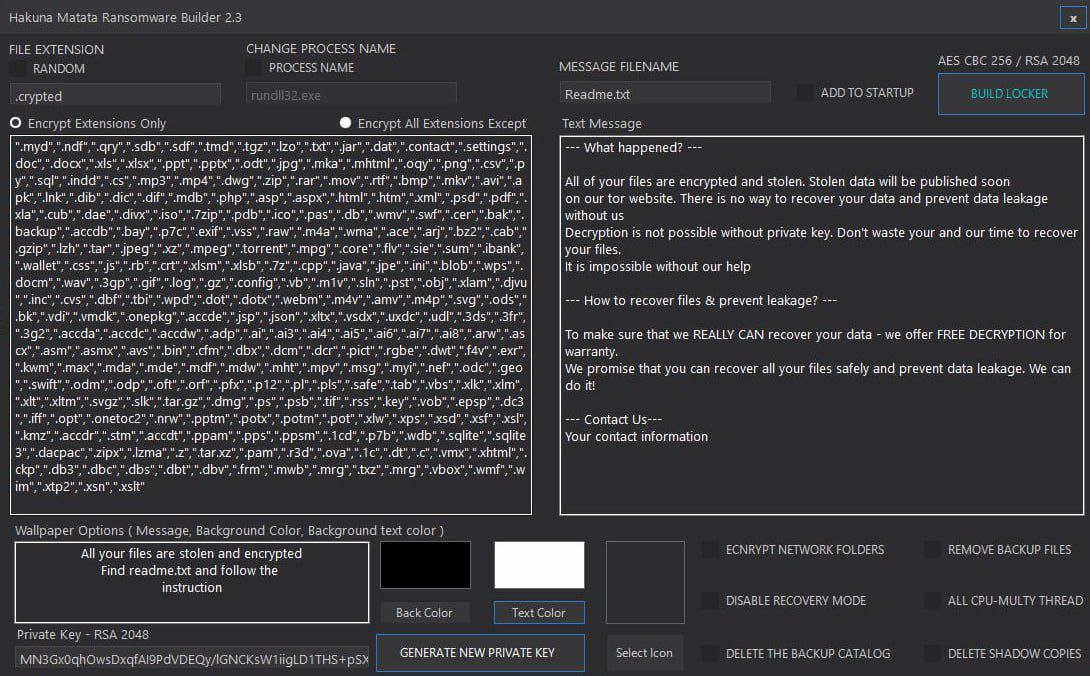Tick DELETE THE BACKUP CATALOG checkbox

click(710, 653)
